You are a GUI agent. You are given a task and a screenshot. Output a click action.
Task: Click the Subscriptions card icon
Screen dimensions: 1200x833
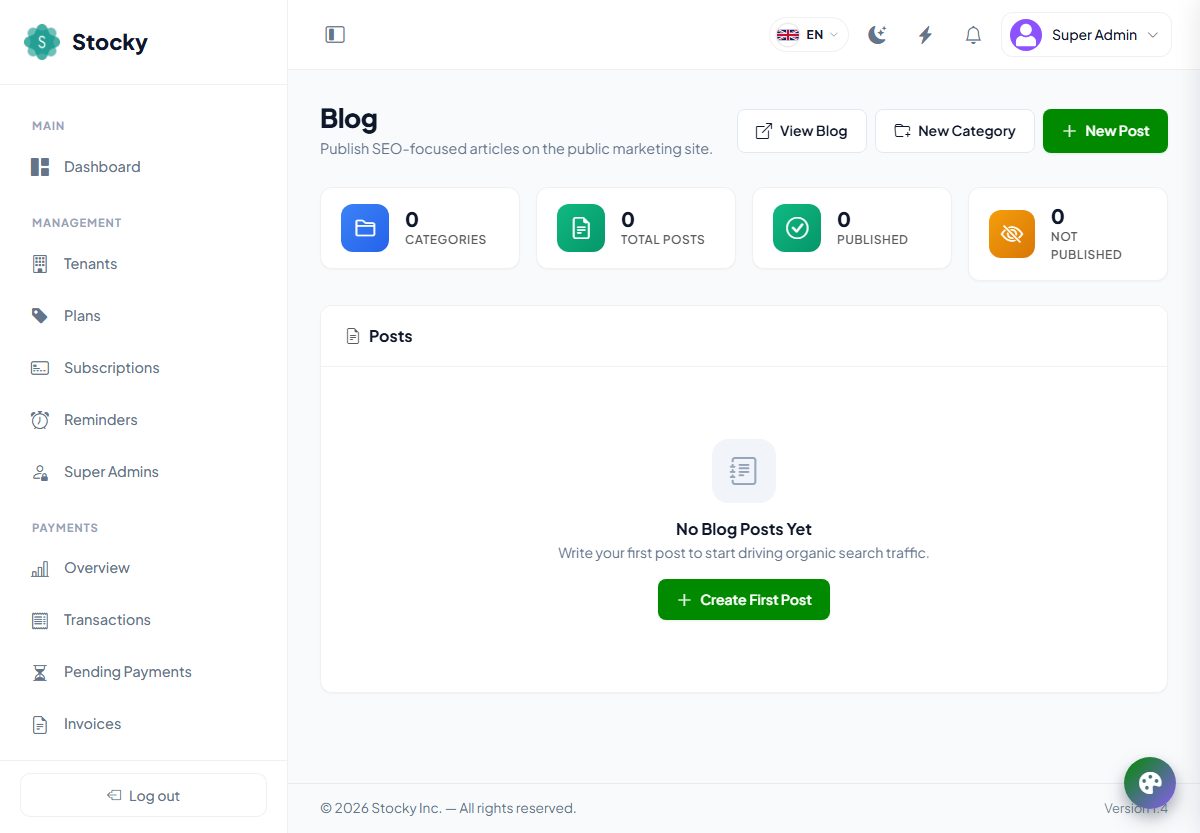[x=40, y=368]
